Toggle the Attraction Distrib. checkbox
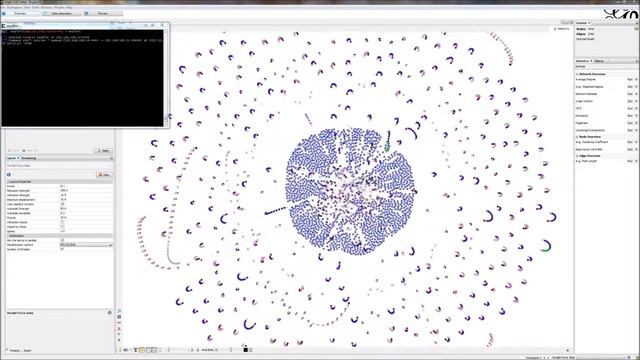 (62, 222)
